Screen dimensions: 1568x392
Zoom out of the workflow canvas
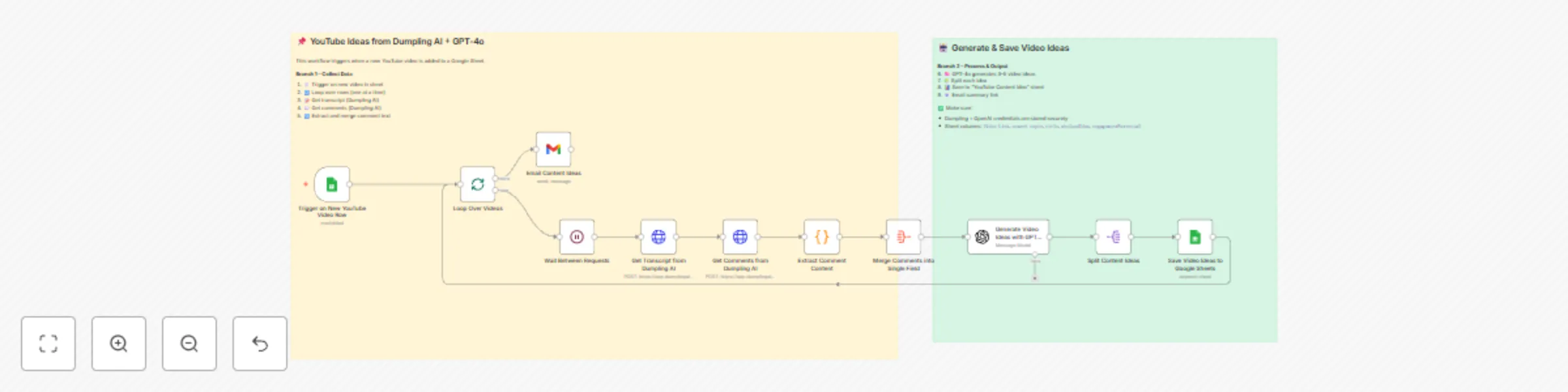(x=189, y=344)
